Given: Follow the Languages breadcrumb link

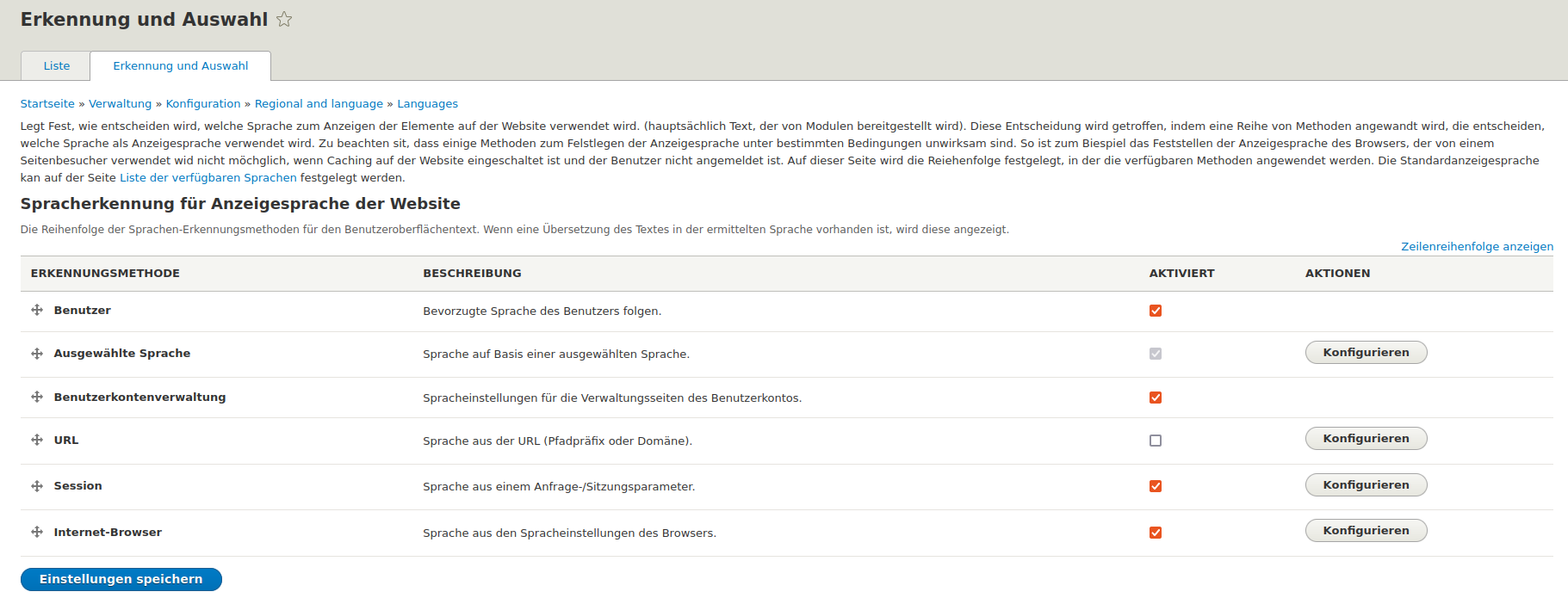Looking at the screenshot, I should (427, 103).
